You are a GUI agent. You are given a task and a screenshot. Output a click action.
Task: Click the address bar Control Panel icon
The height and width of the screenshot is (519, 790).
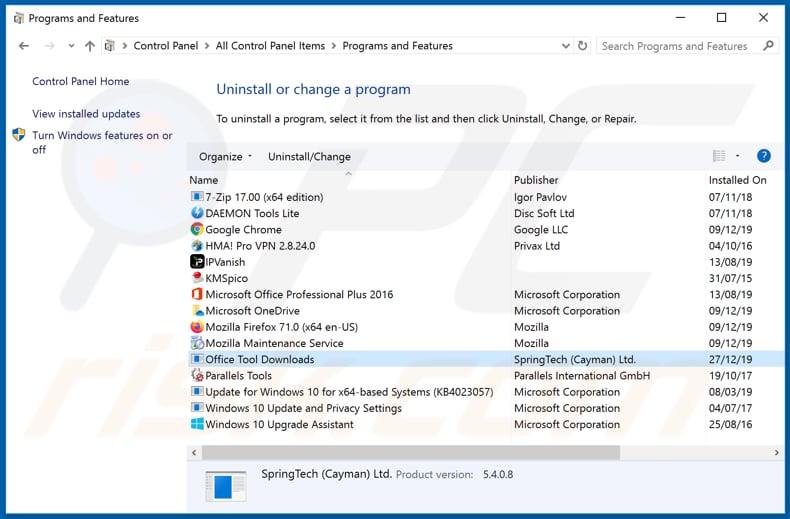click(109, 46)
